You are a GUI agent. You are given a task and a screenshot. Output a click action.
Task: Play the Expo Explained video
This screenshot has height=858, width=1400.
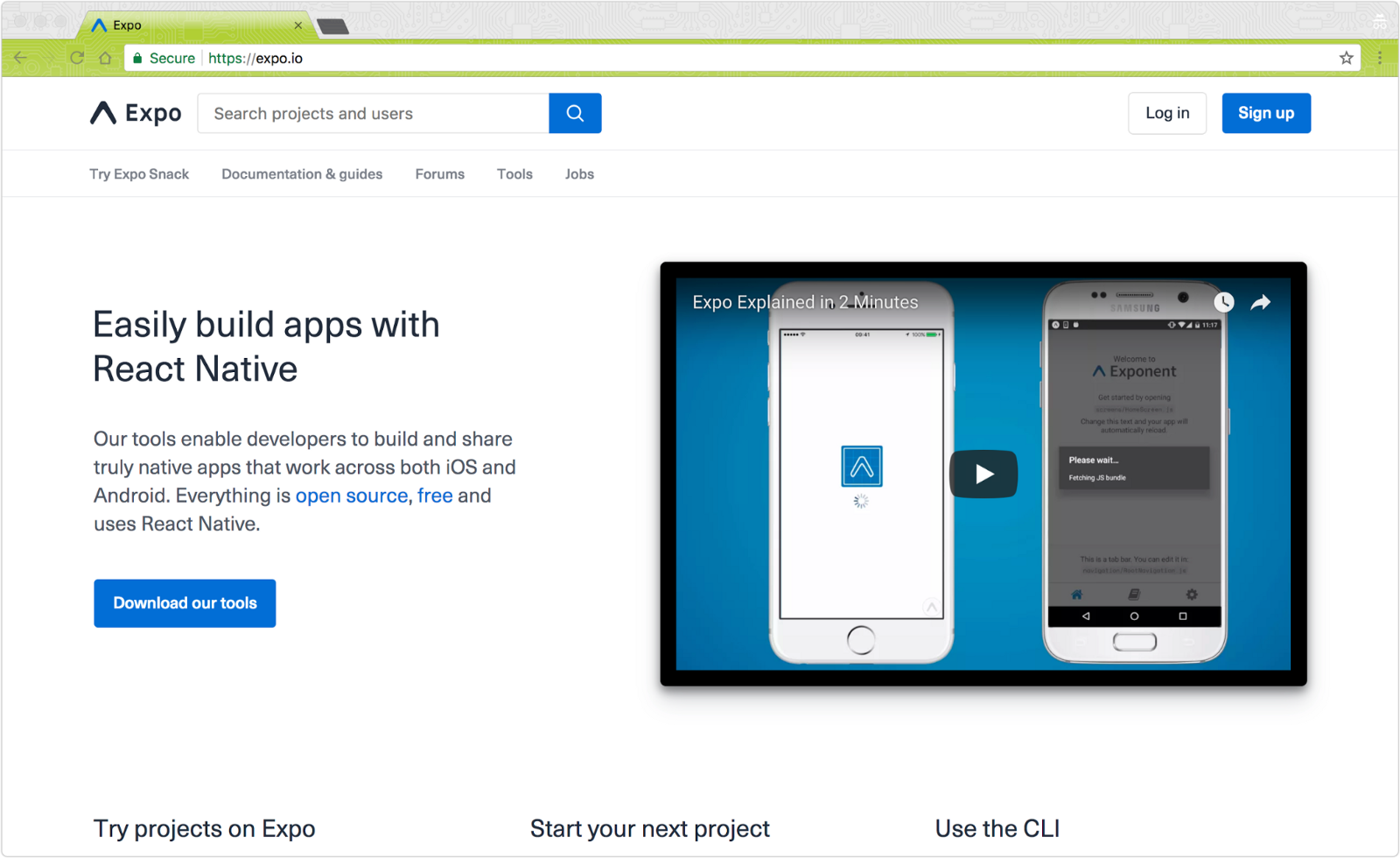point(983,474)
